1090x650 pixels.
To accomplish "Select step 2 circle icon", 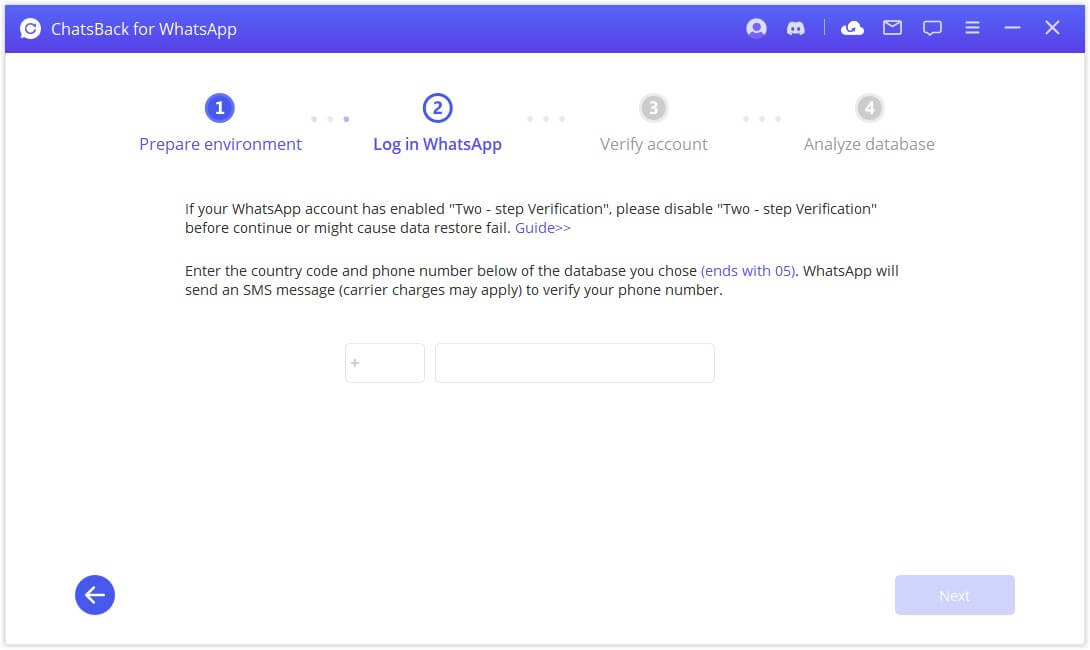I will click(x=437, y=108).
